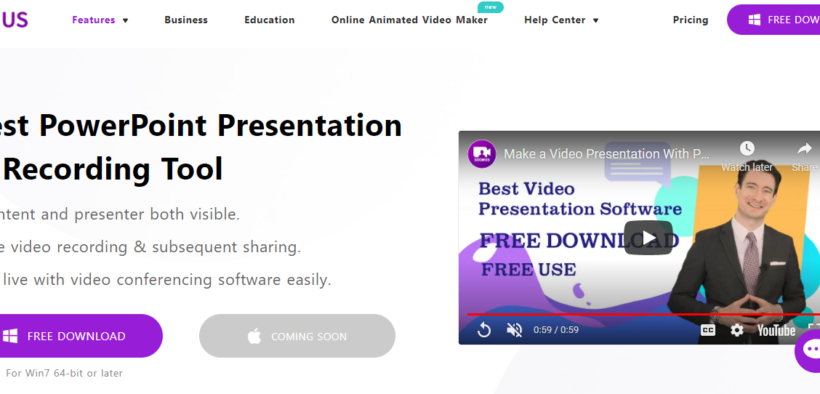Open the video title link
The height and width of the screenshot is (394, 820).
pos(607,154)
